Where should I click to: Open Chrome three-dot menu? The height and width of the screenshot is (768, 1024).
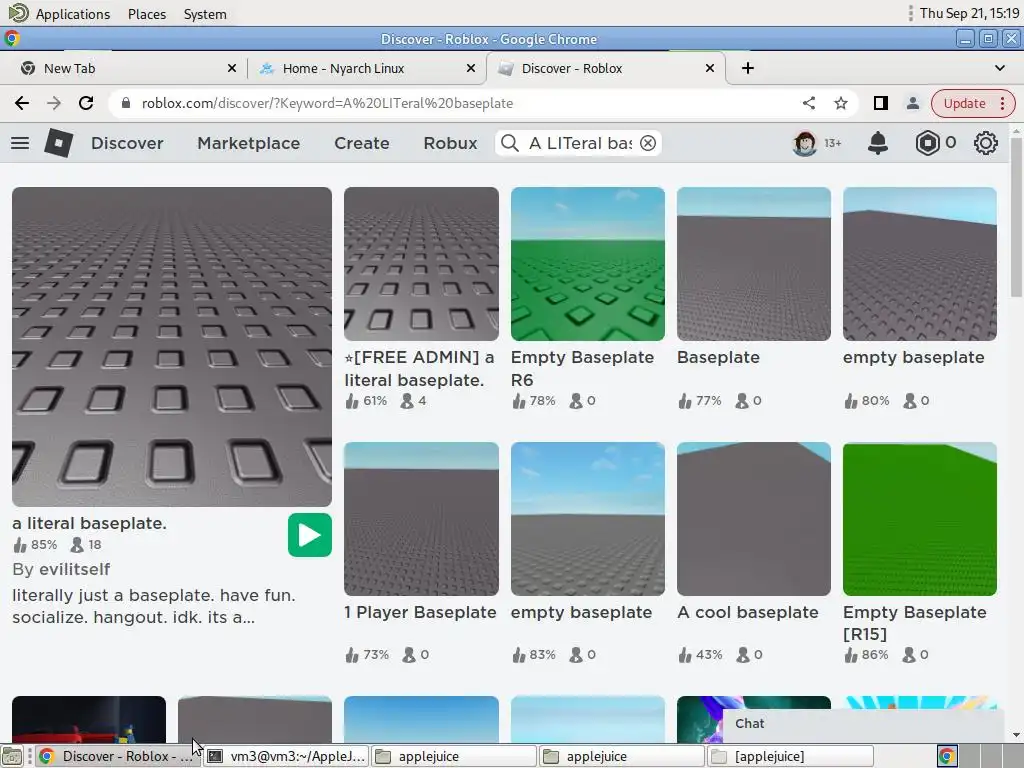tap(1002, 103)
